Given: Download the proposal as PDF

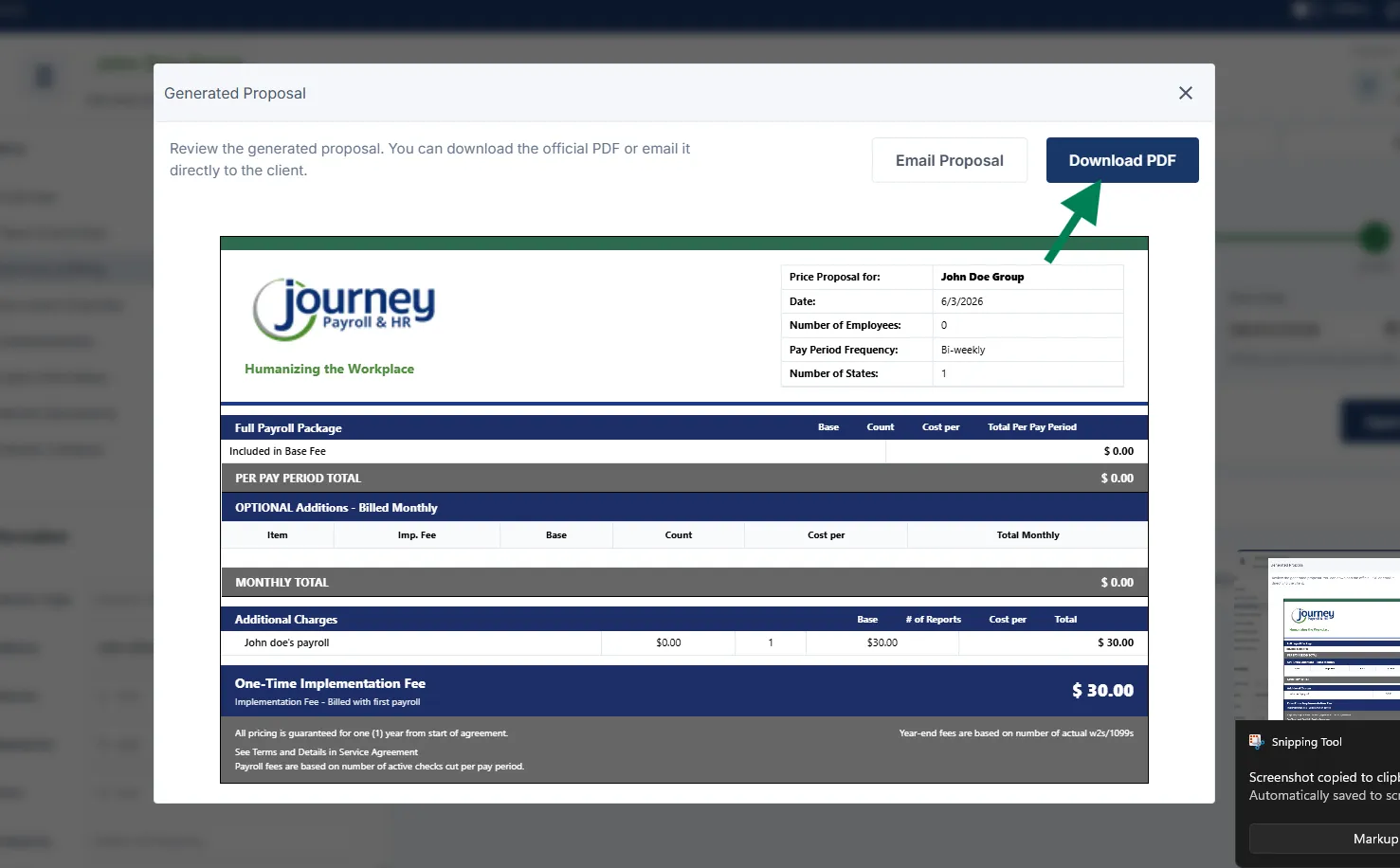Looking at the screenshot, I should (1122, 160).
